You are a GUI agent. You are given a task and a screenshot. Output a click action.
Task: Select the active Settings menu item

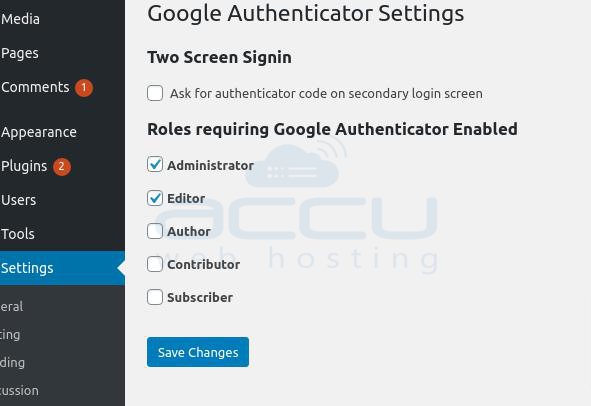pyautogui.click(x=62, y=268)
